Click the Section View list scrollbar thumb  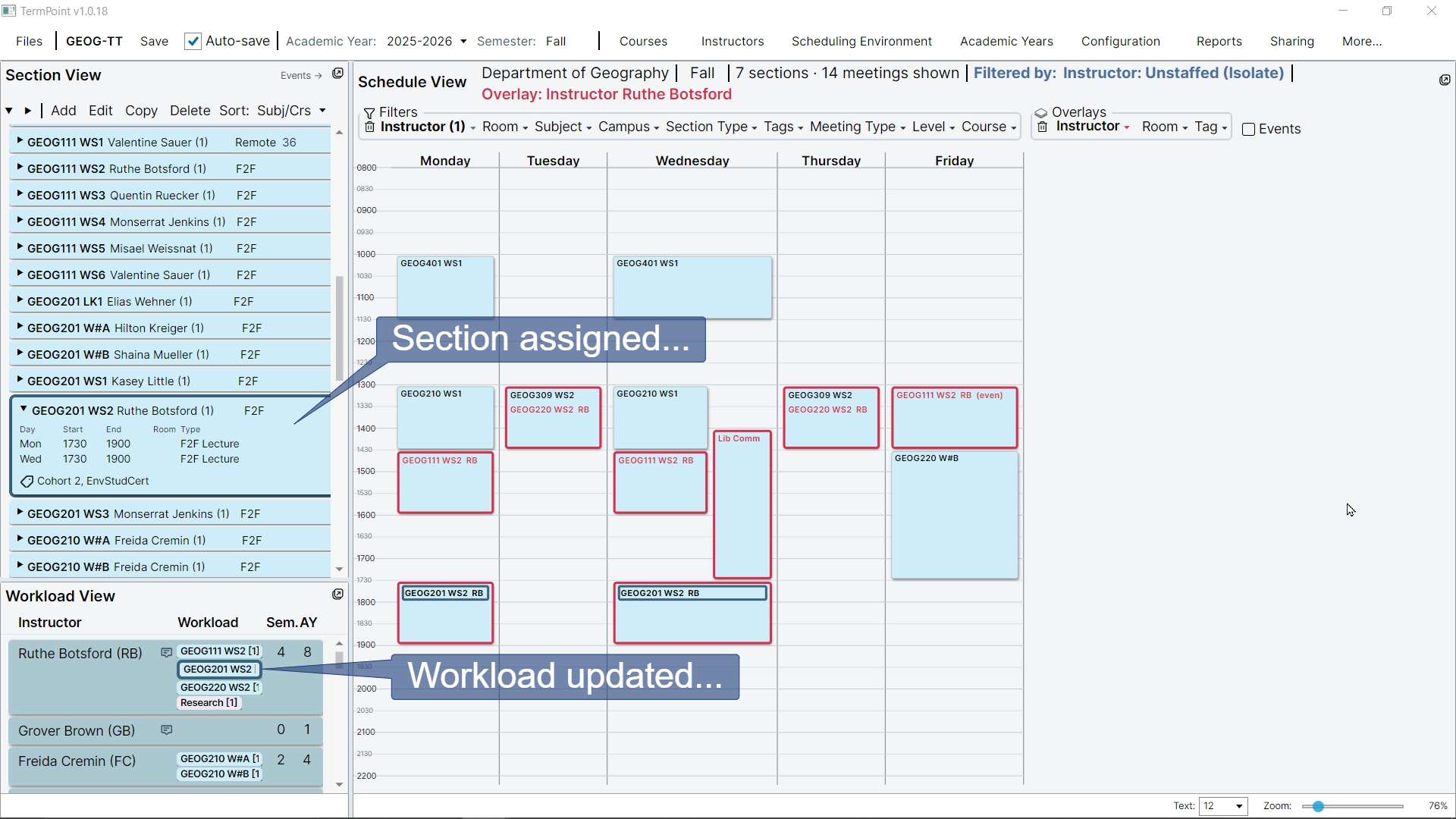(x=339, y=328)
